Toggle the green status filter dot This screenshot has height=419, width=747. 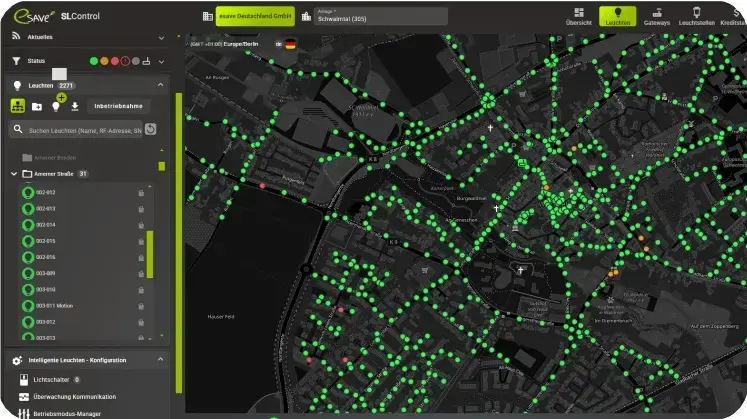(94, 61)
